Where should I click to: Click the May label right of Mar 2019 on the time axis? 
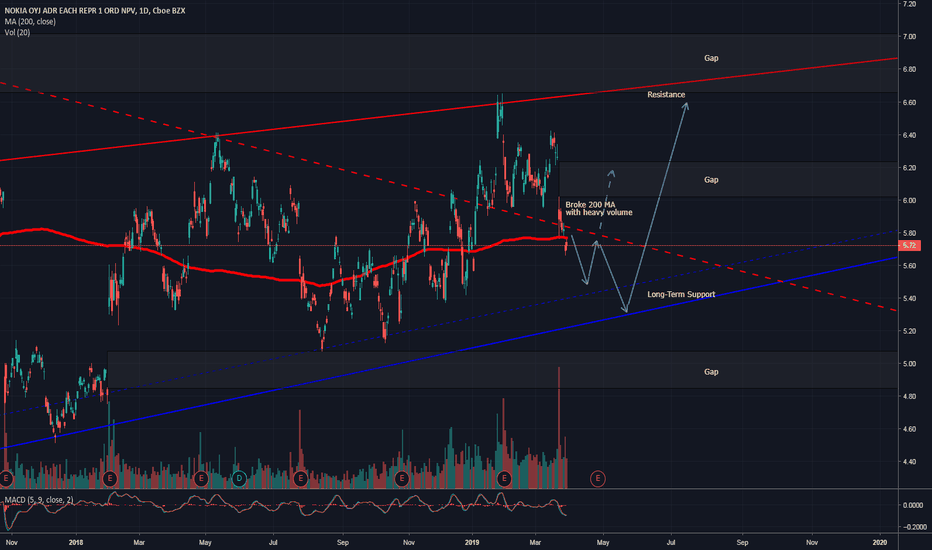[x=603, y=542]
